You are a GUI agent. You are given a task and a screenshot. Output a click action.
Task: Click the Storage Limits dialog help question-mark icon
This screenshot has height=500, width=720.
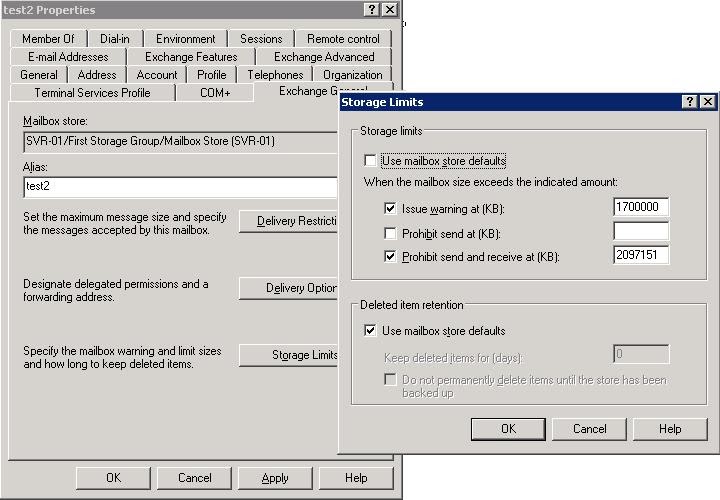coord(690,101)
